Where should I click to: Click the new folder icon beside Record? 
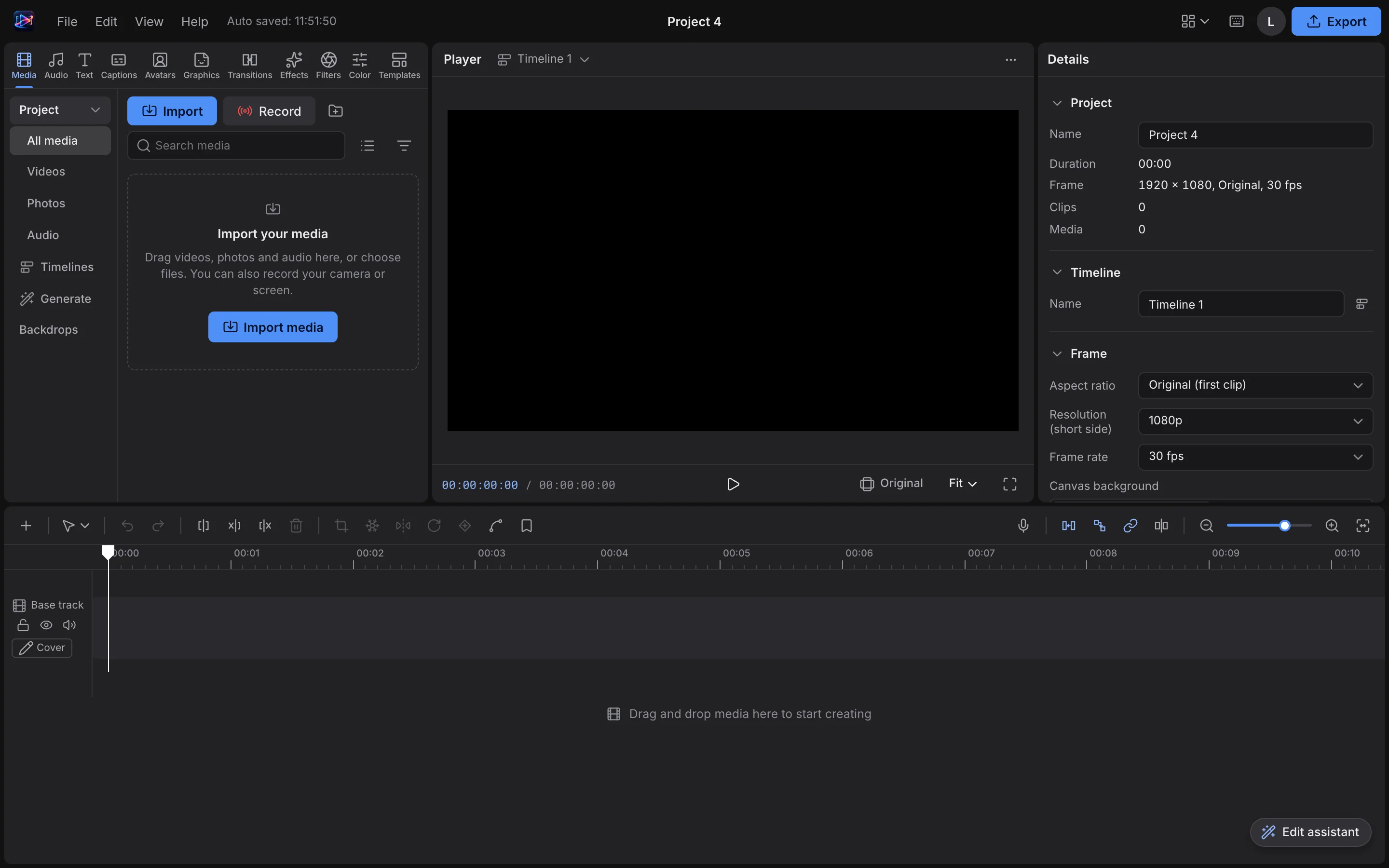coord(336,111)
